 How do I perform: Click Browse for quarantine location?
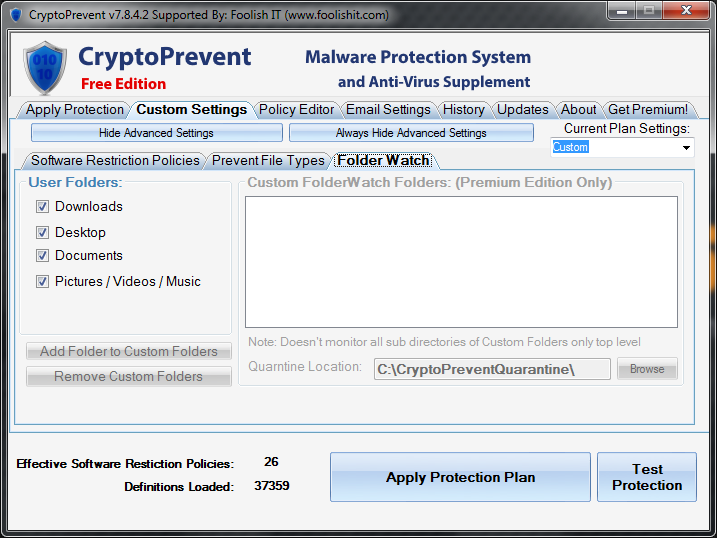pos(647,369)
